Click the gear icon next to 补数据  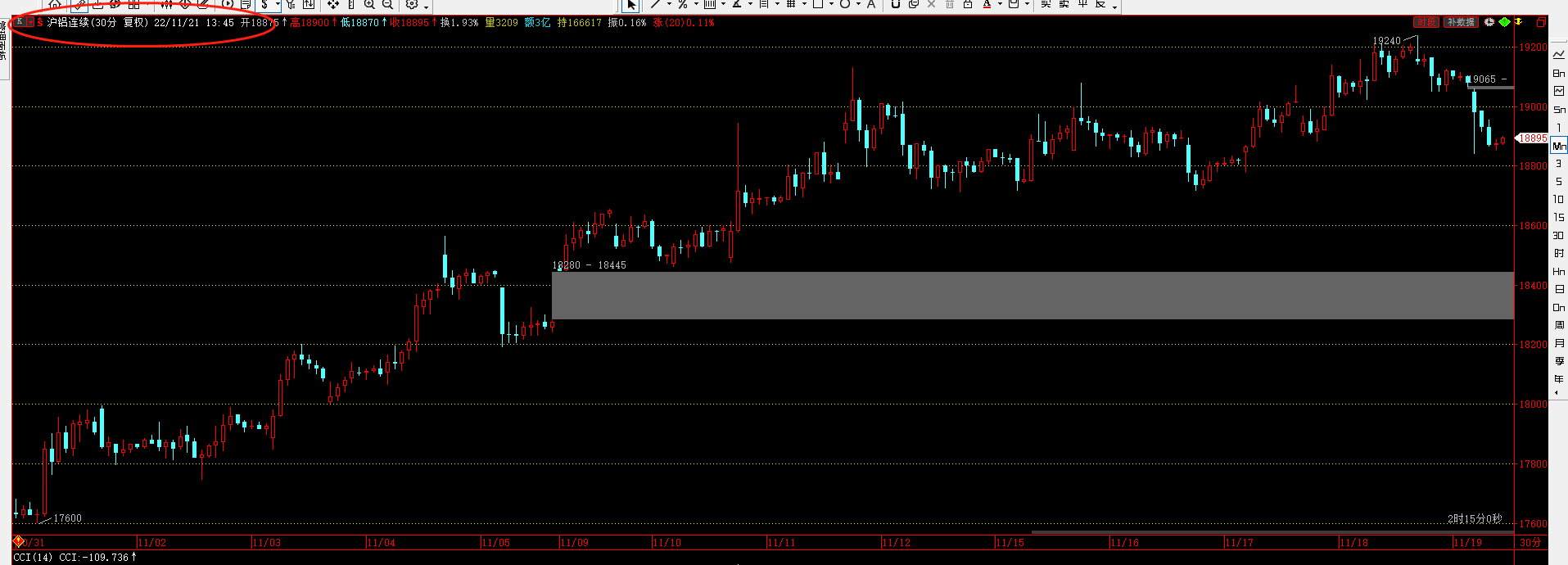point(1489,22)
